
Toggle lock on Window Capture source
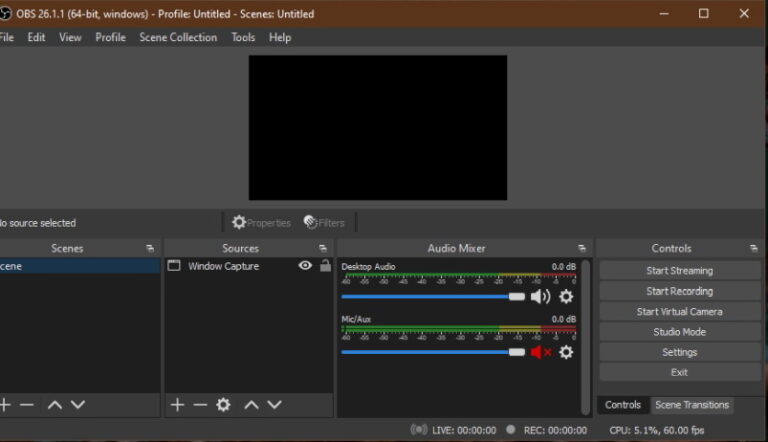coord(325,266)
